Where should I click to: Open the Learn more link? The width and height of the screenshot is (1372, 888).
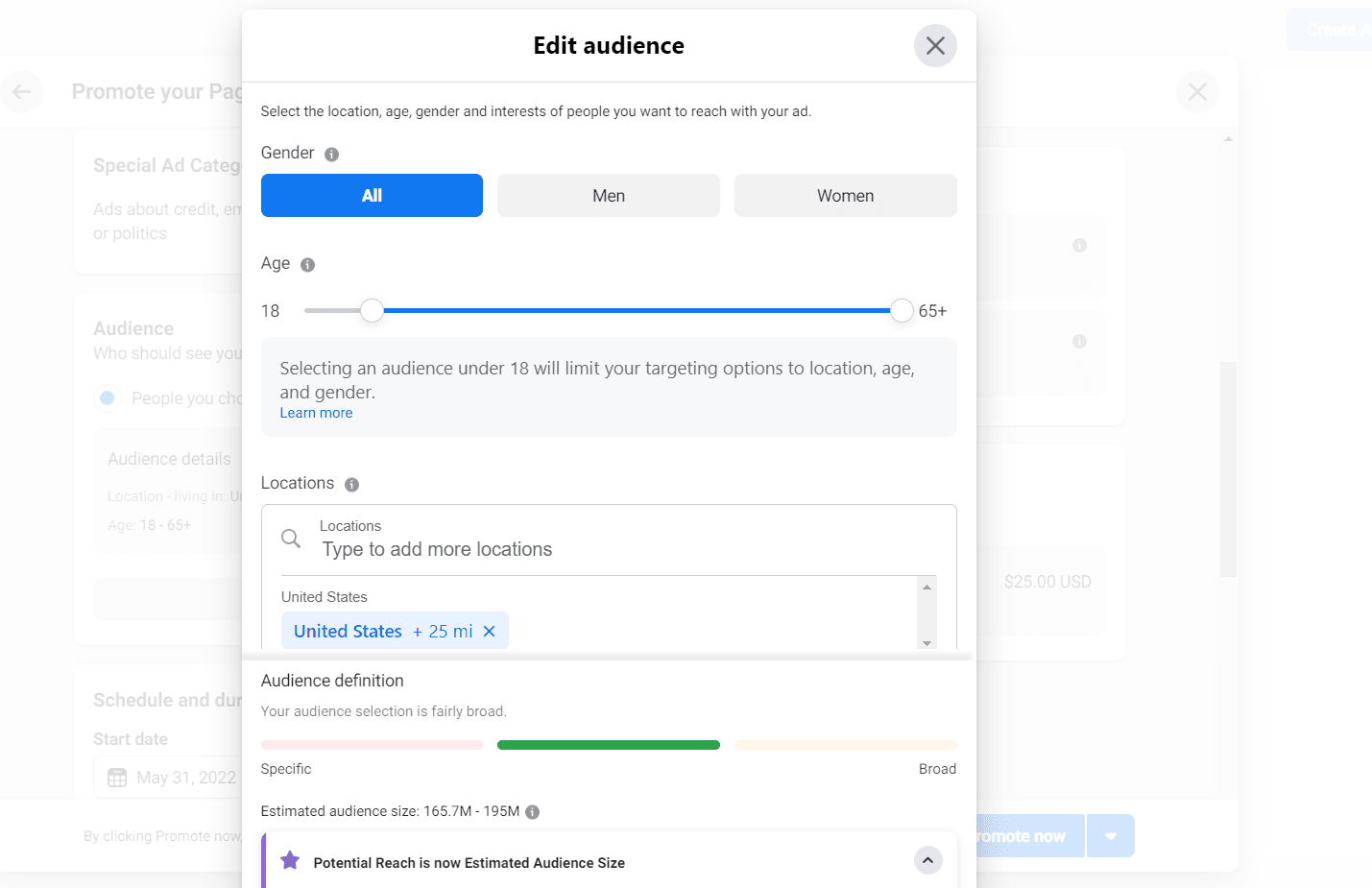(x=316, y=413)
